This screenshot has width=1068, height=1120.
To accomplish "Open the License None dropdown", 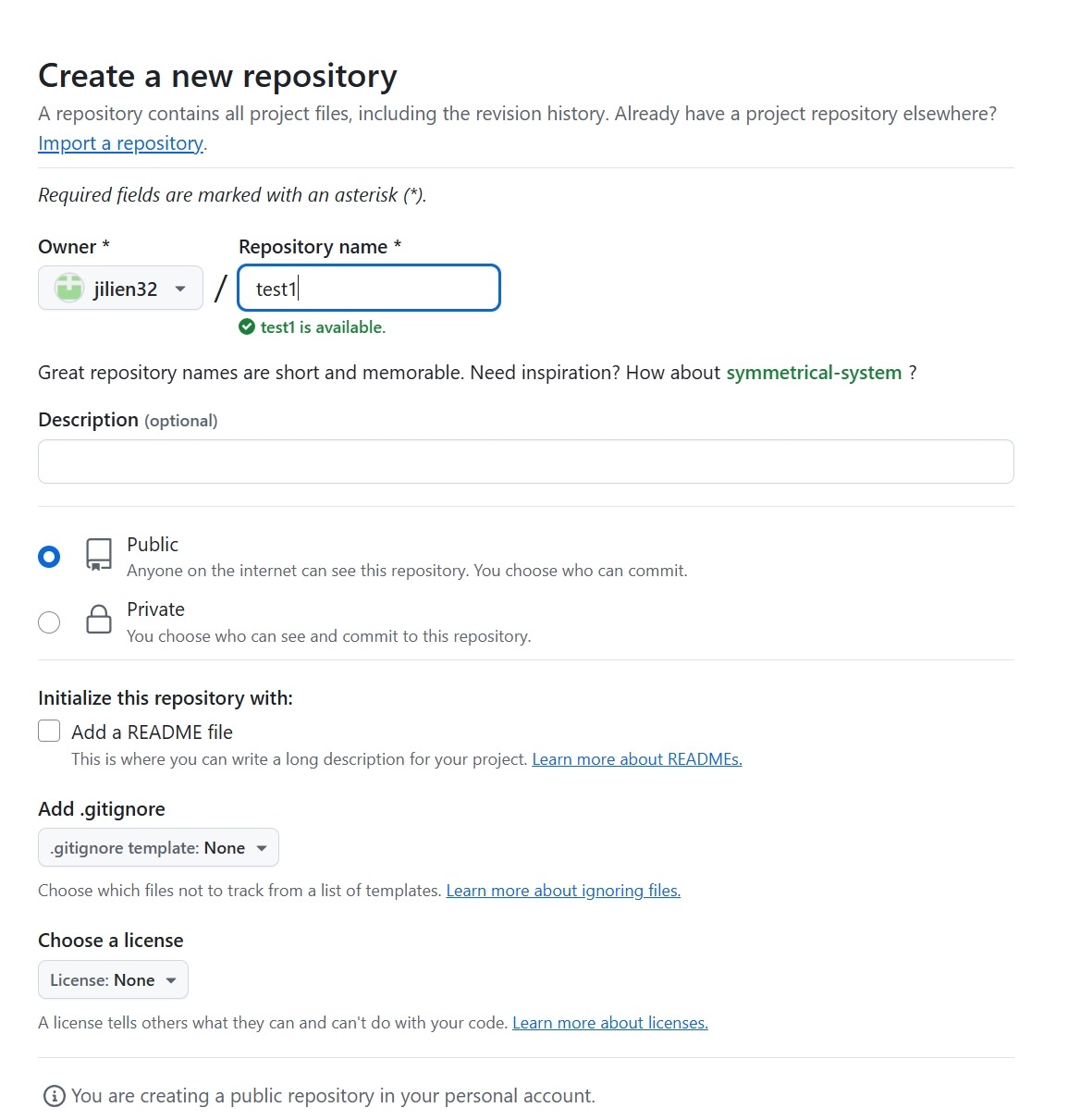I will click(x=113, y=979).
